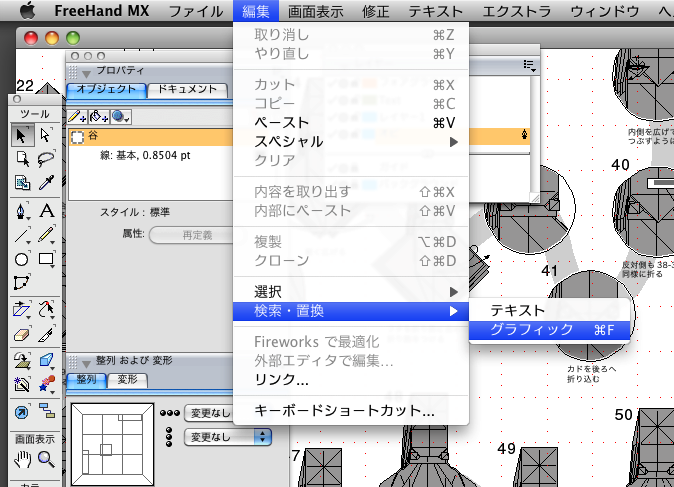Viewport: 674px width, 487px height.
Task: Open the Apple menu
Action: click(28, 10)
